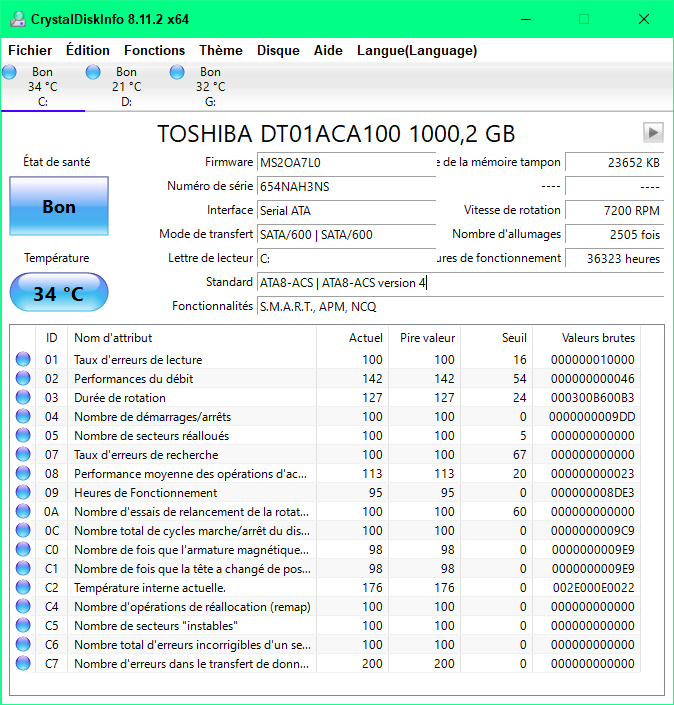Open the Thème menu
The image size is (674, 705).
221,50
